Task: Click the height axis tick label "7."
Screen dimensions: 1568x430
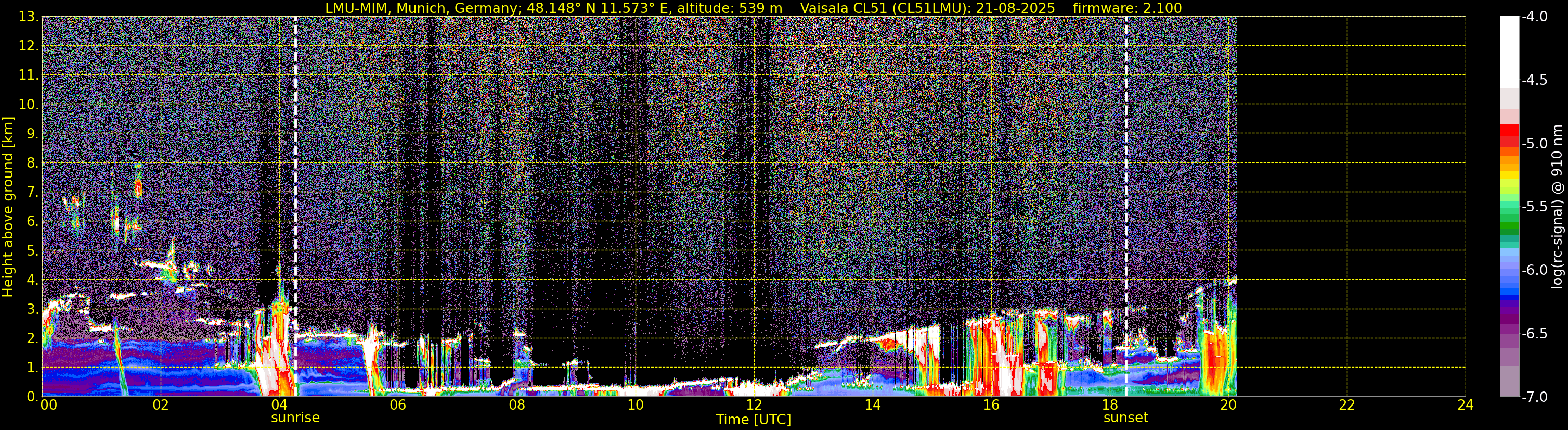Action: (x=33, y=193)
